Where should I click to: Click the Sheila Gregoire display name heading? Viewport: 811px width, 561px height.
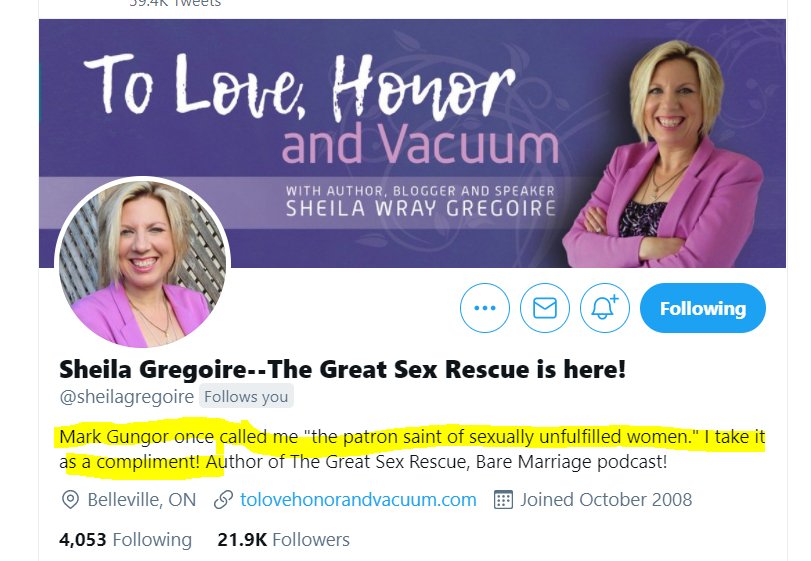tap(343, 369)
